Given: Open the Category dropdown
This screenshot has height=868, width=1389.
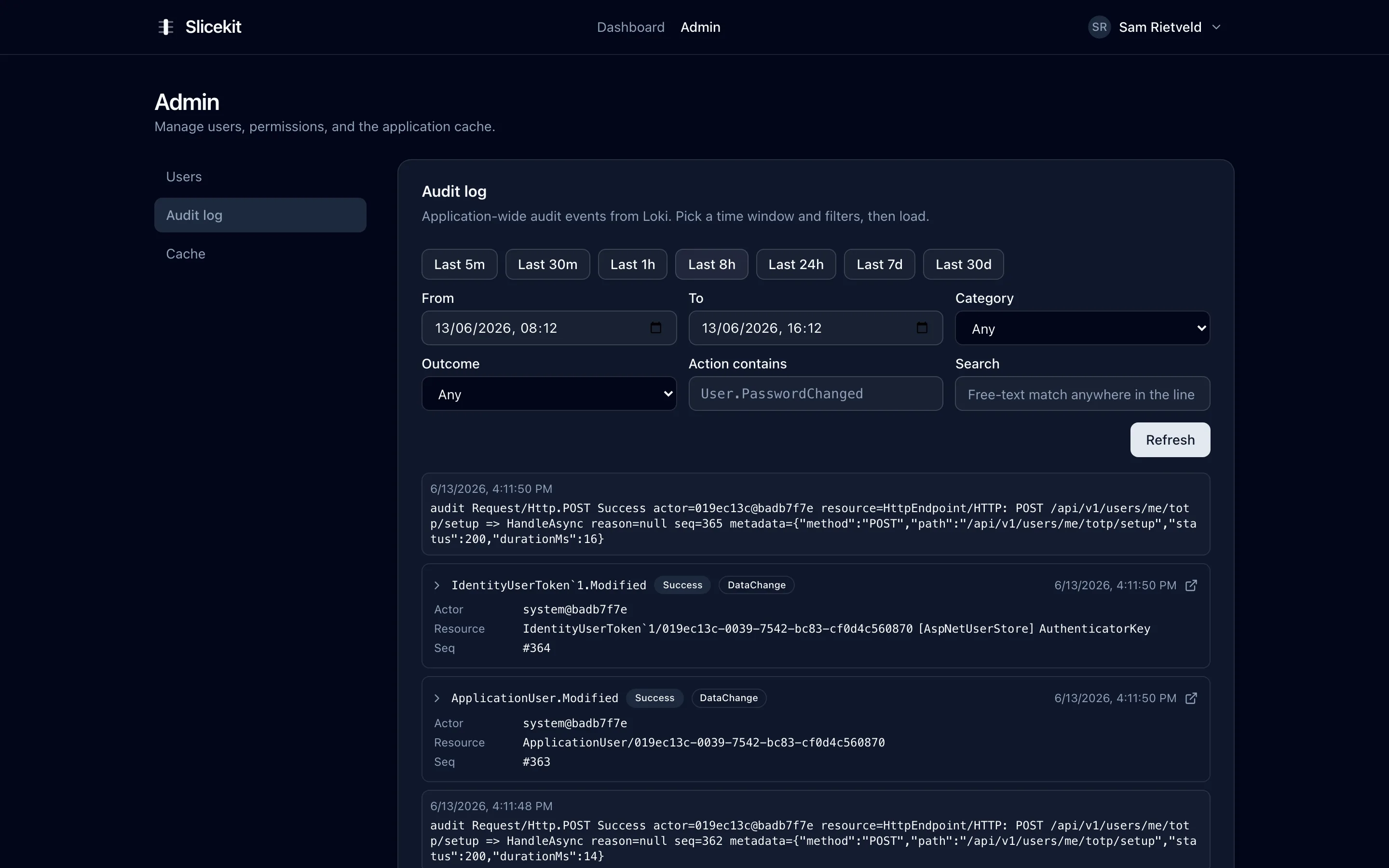Looking at the screenshot, I should click(1082, 328).
